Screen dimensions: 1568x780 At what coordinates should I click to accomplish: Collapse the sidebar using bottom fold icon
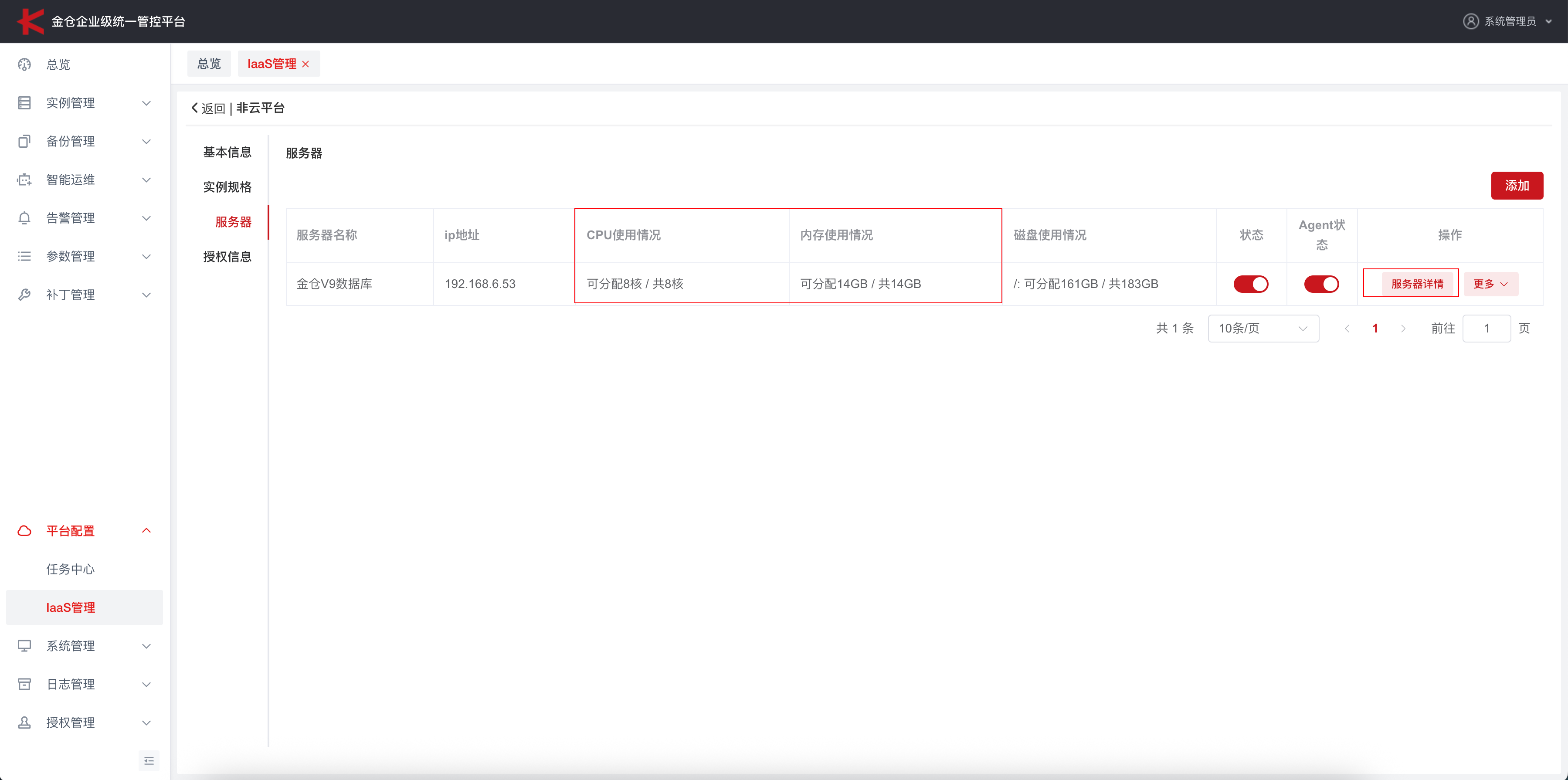(x=149, y=760)
